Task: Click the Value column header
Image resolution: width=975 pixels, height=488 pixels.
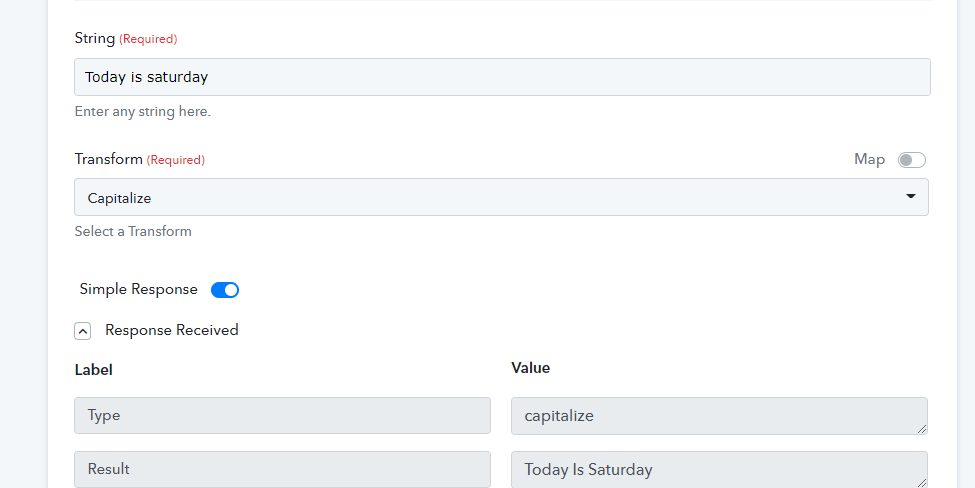Action: coord(530,368)
